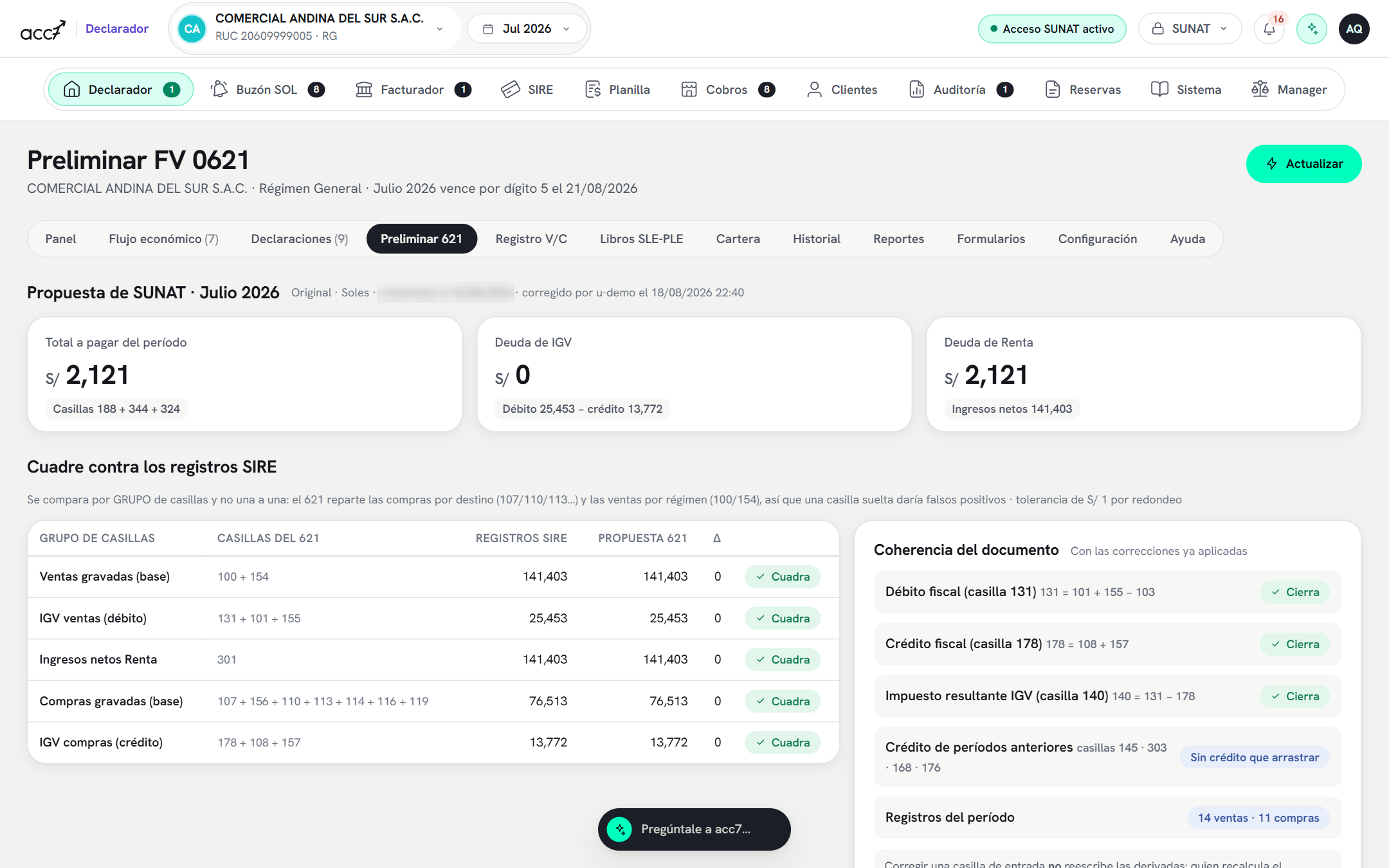The image size is (1389, 868).
Task: Open the Facturador building icon
Action: tap(364, 89)
